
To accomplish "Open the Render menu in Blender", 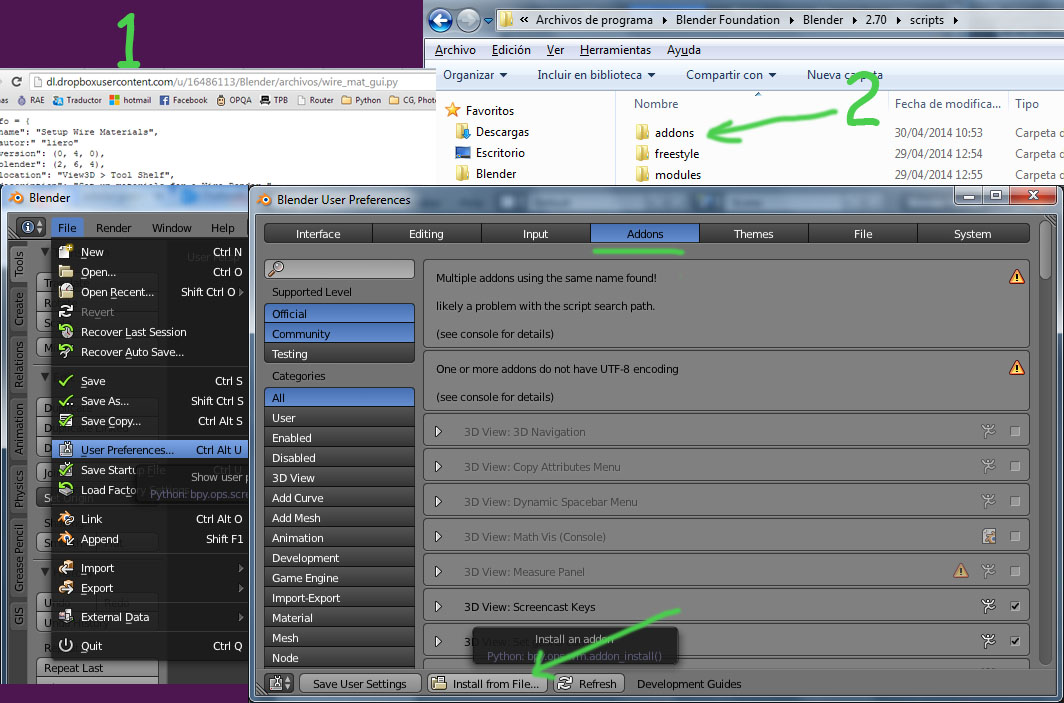I will tap(113, 227).
